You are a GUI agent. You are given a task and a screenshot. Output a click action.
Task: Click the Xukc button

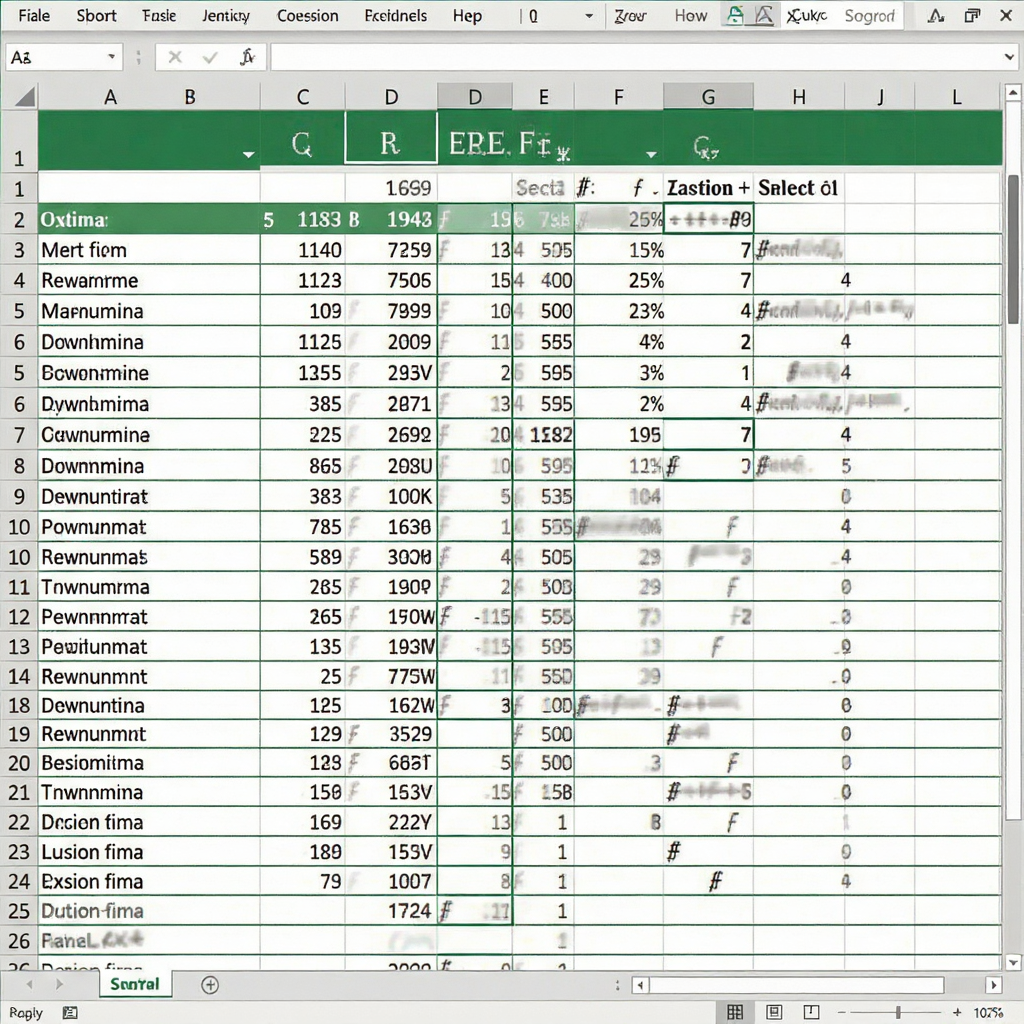807,16
